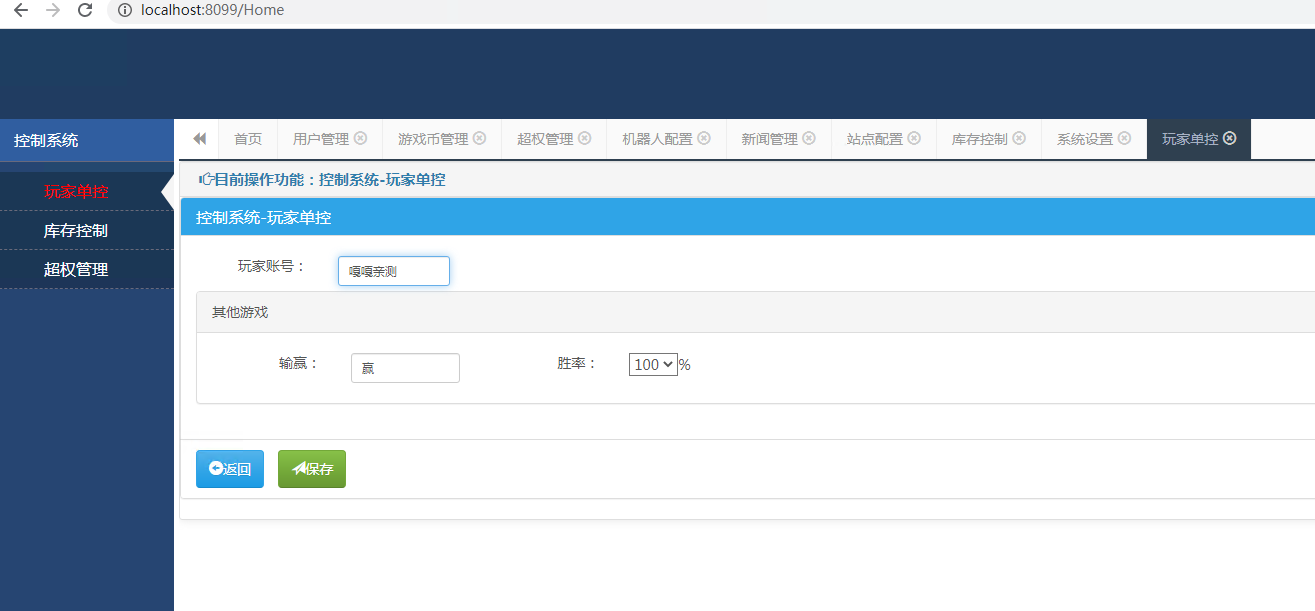Close the active 玩家单控 tab
Viewport: 1315px width, 611px height.
click(1230, 139)
